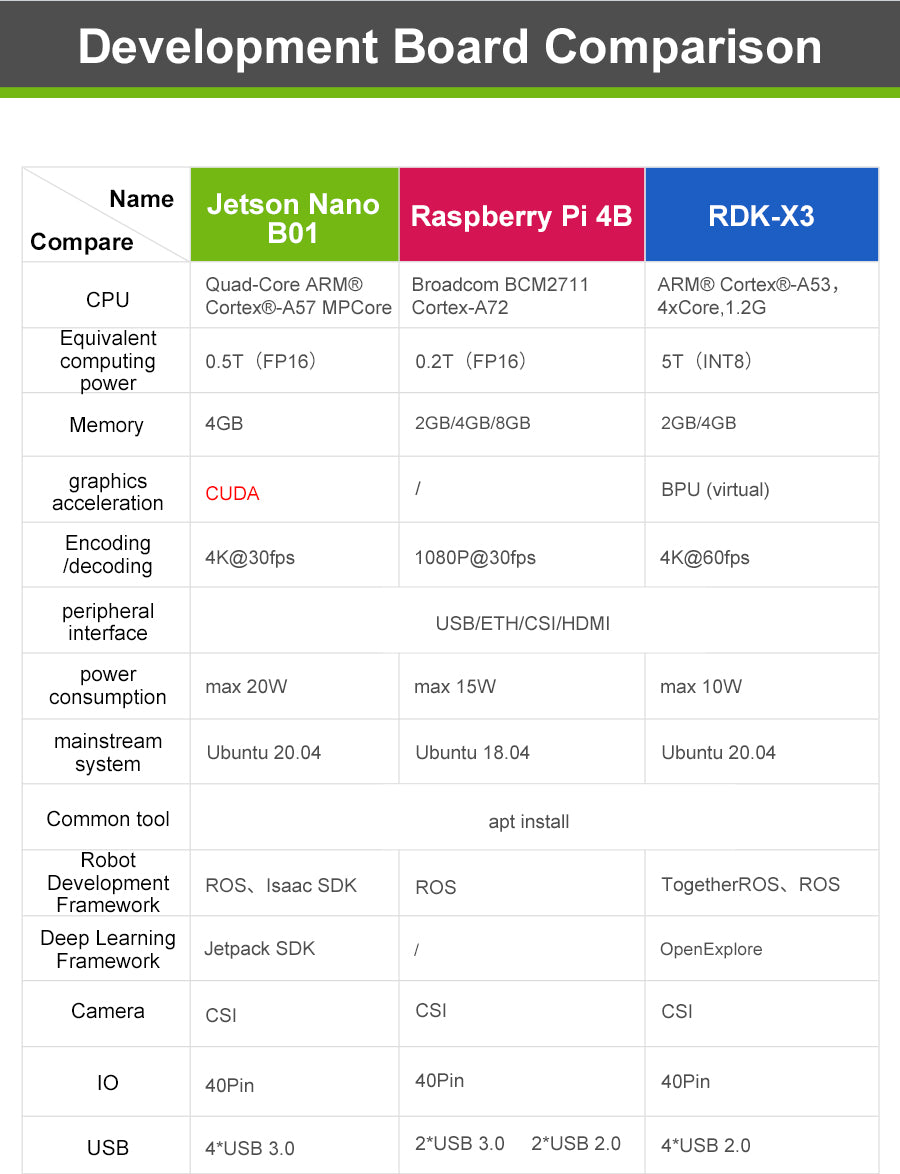Viewport: 900px width, 1174px height.
Task: Click the "2*USB 3.0" text
Action: coord(460,1143)
